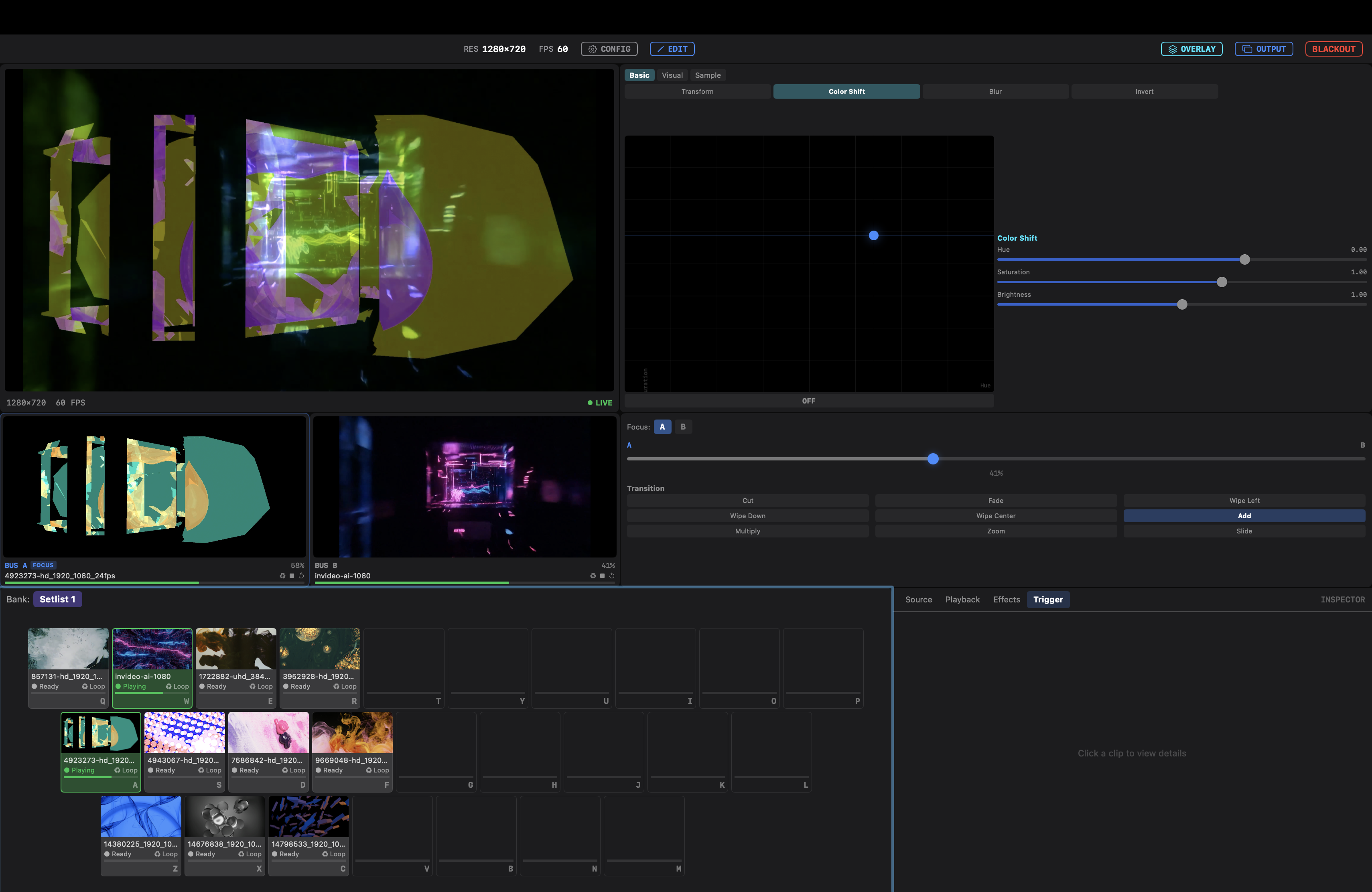Screen dimensions: 1372x892
Task: Open the Setlist 1 bank selector
Action: (58, 599)
